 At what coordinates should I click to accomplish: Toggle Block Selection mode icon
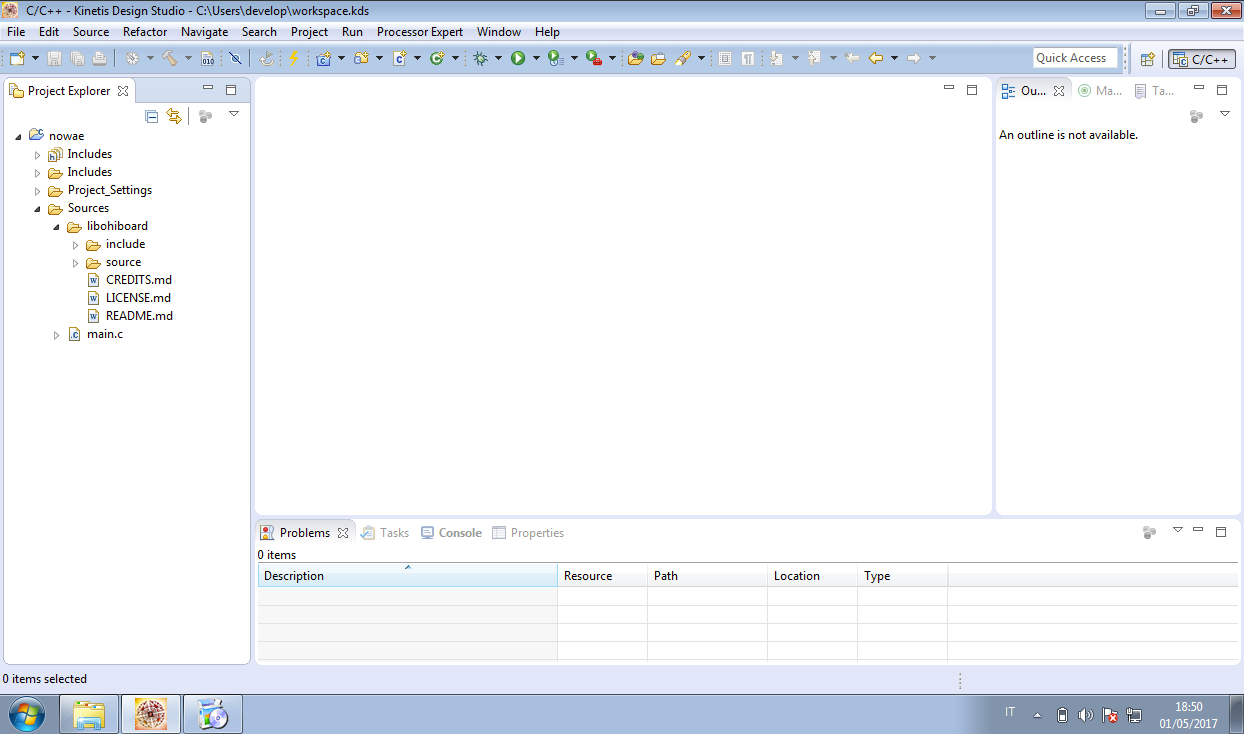[725, 58]
